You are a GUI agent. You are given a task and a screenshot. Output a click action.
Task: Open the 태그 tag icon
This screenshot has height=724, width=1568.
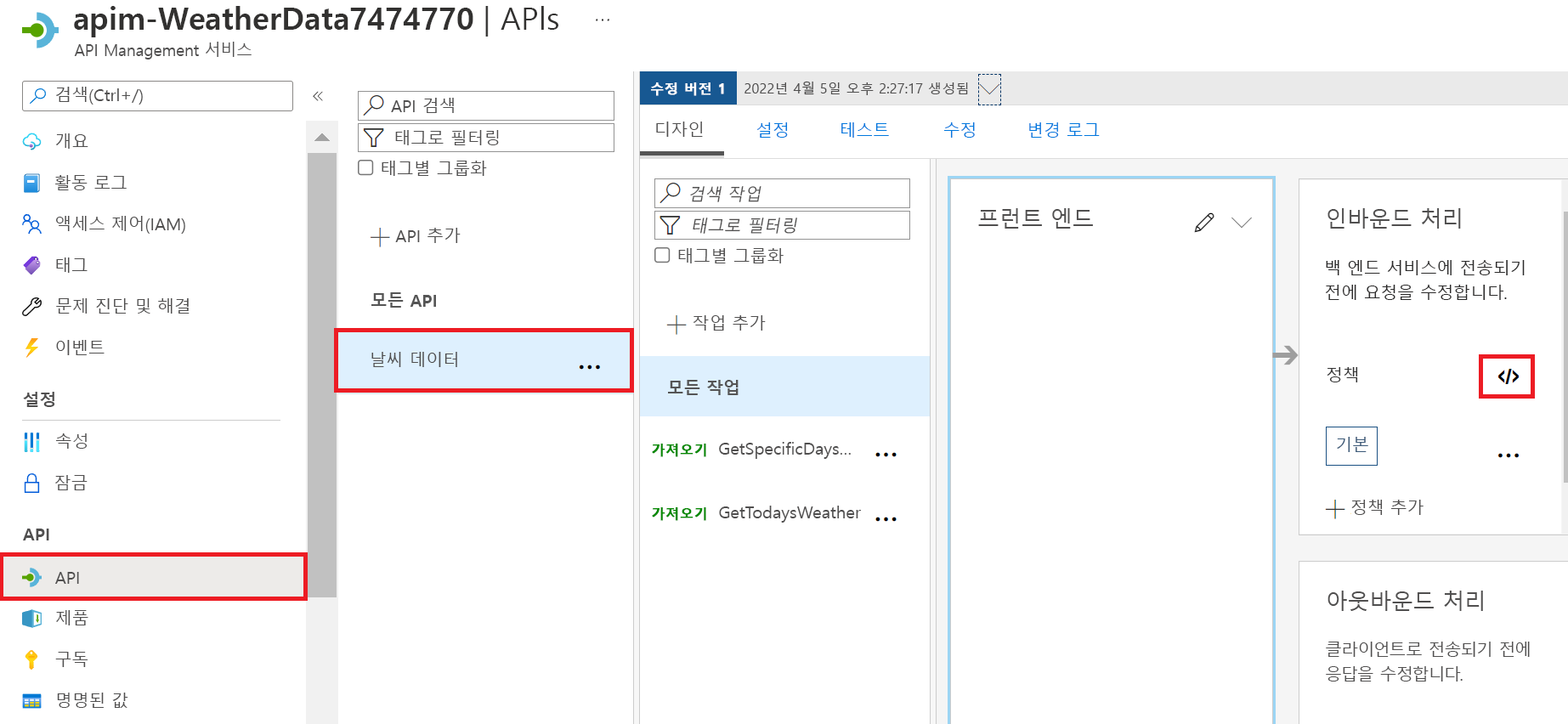pos(31,265)
